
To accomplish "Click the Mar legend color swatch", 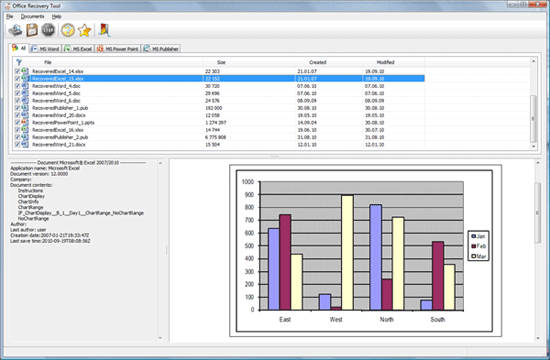I will click(x=474, y=256).
